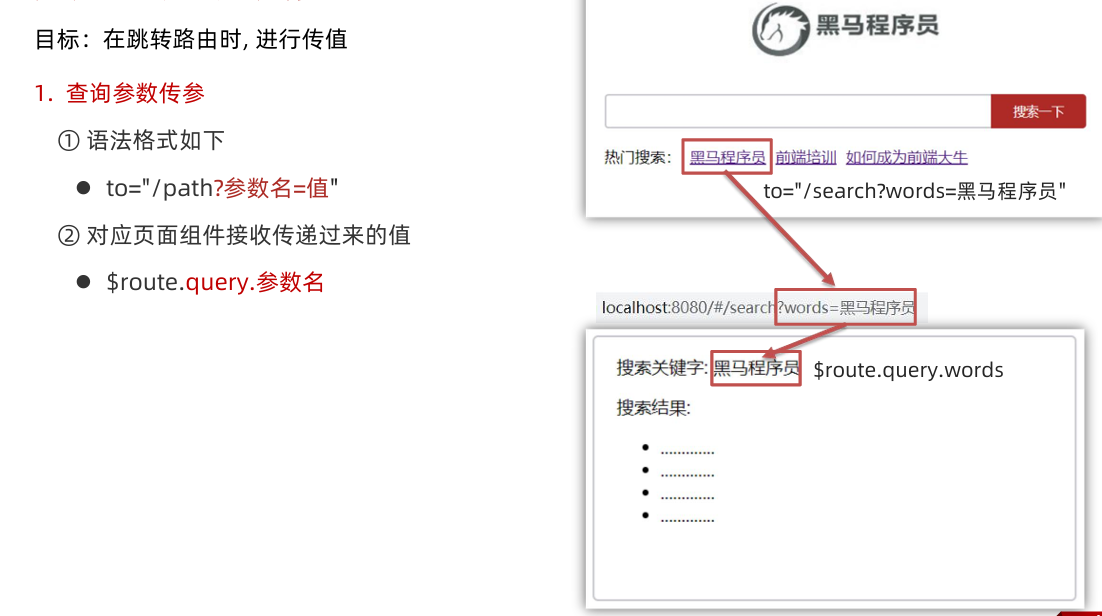Click the red 搜索一下 button

1038,111
